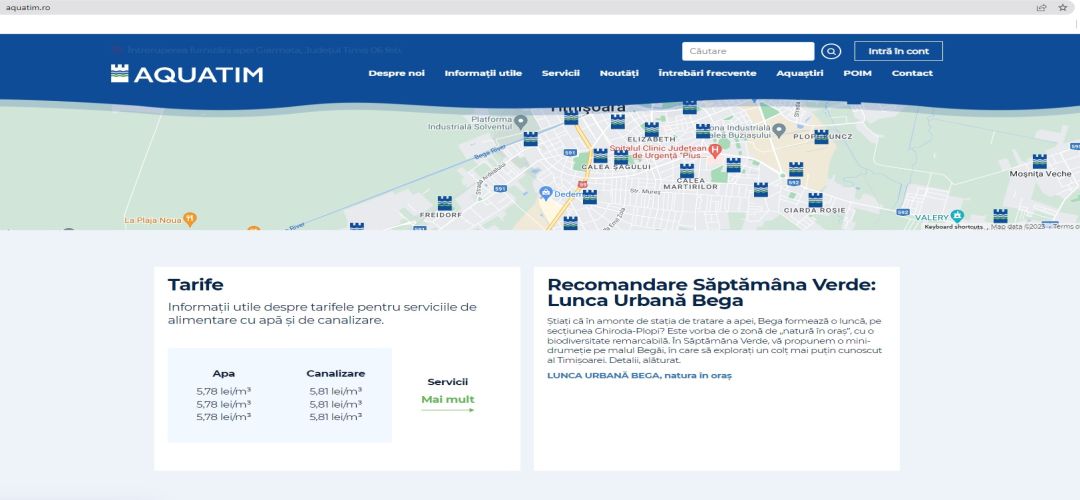Image resolution: width=1080 pixels, height=500 pixels.
Task: Open the Servicii menu in the header
Action: coord(561,73)
